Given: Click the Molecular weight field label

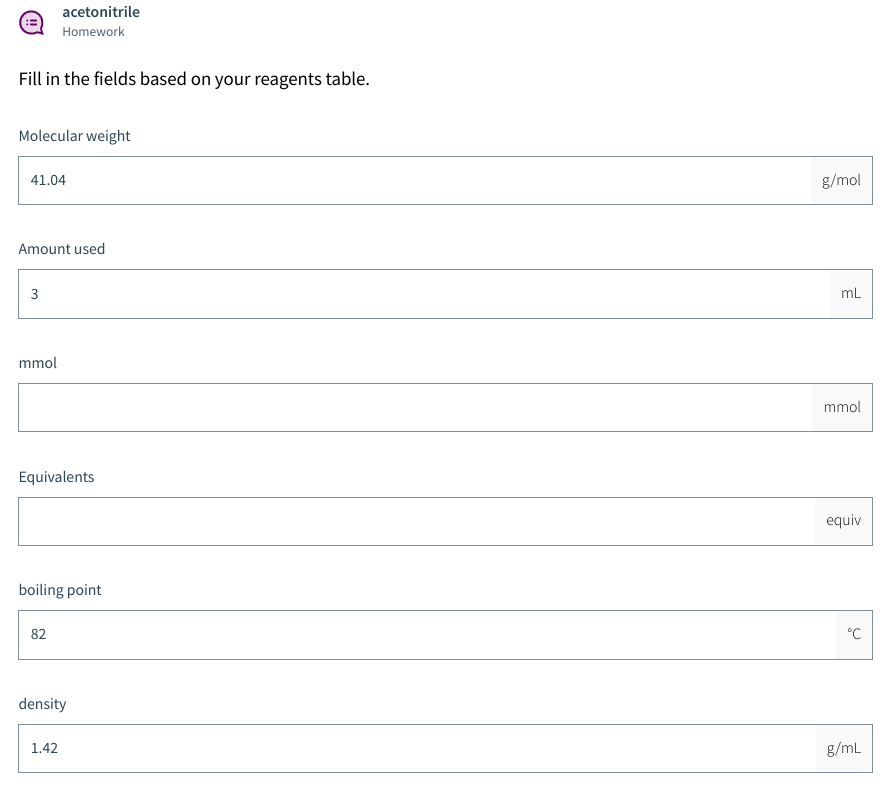Looking at the screenshot, I should (74, 136).
